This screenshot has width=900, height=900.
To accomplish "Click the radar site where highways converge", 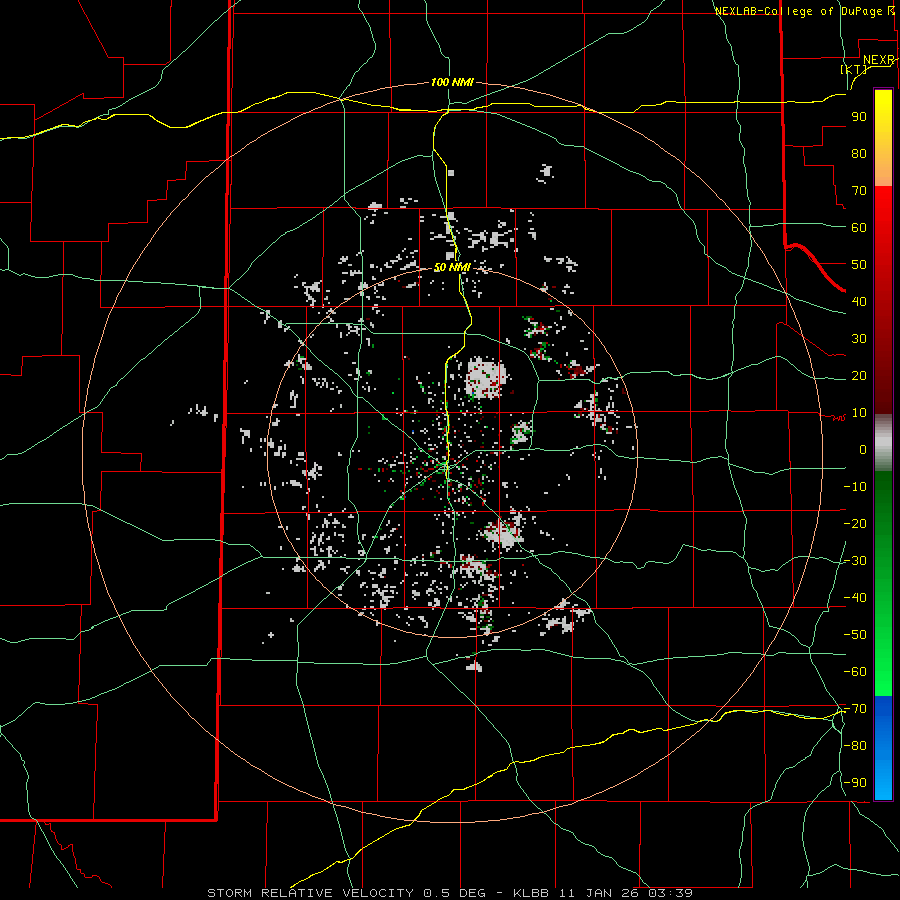I will (447, 466).
